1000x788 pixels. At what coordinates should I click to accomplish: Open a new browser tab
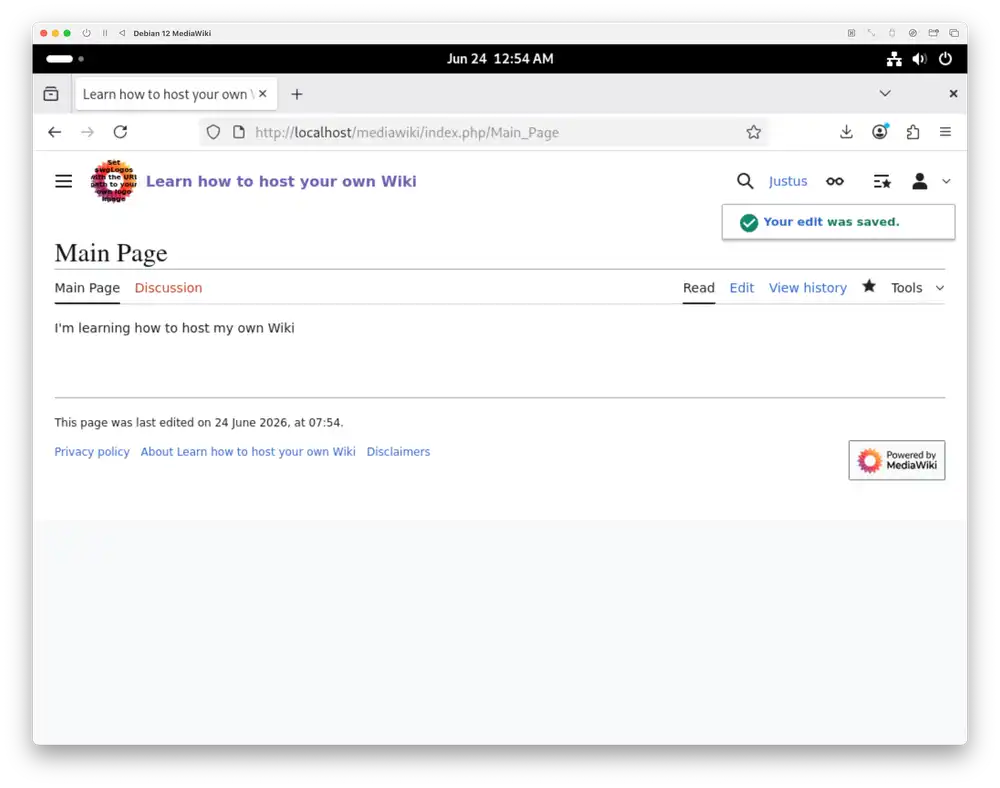pos(297,94)
